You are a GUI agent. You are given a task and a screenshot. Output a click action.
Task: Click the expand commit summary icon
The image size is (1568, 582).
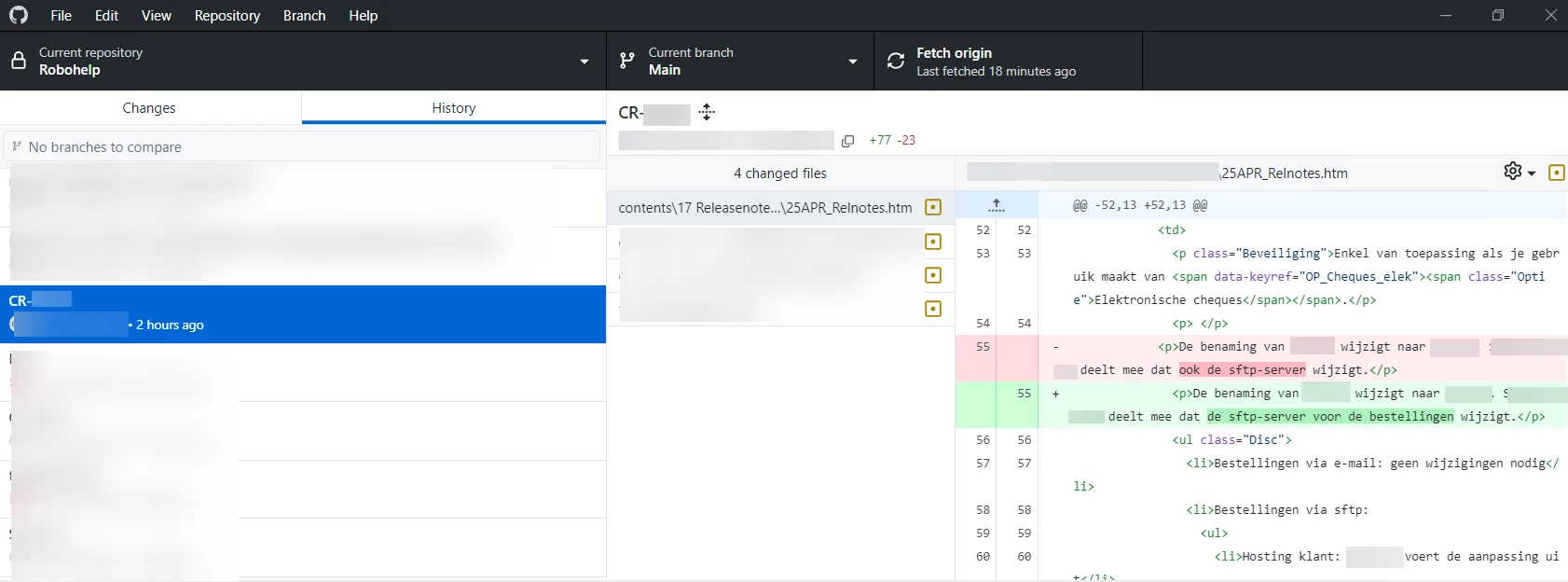coord(707,113)
